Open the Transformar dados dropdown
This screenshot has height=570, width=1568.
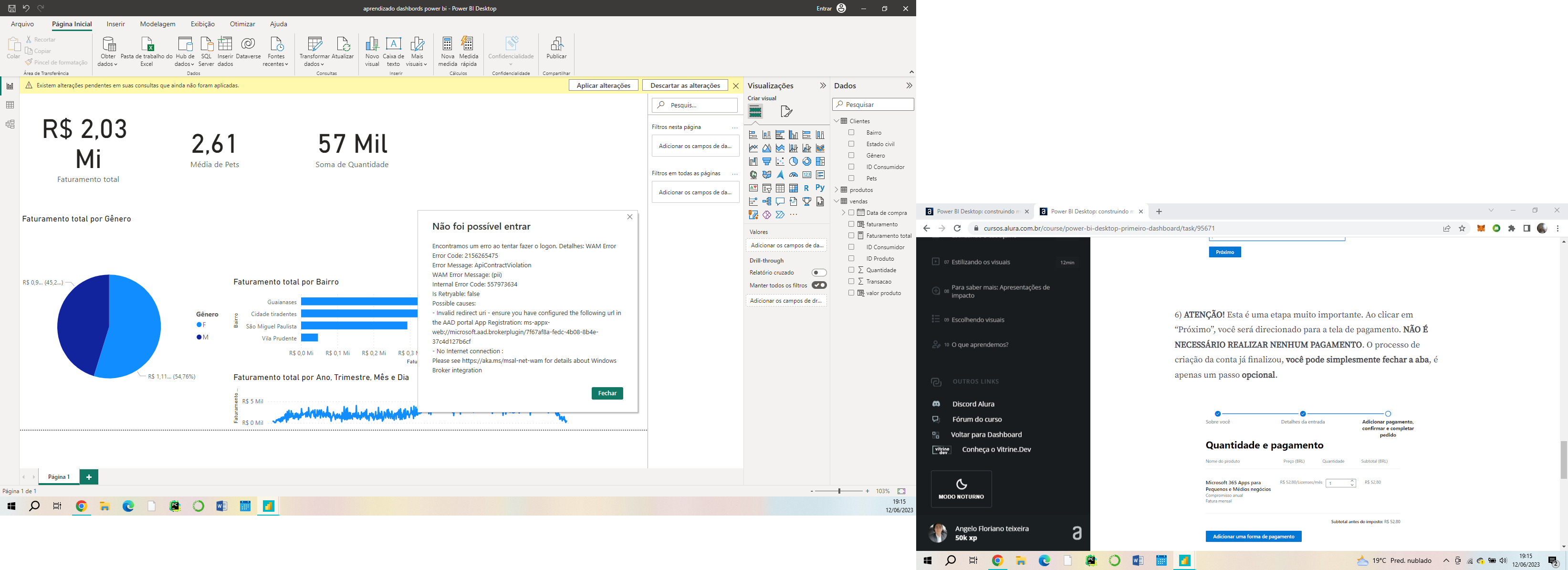click(314, 60)
